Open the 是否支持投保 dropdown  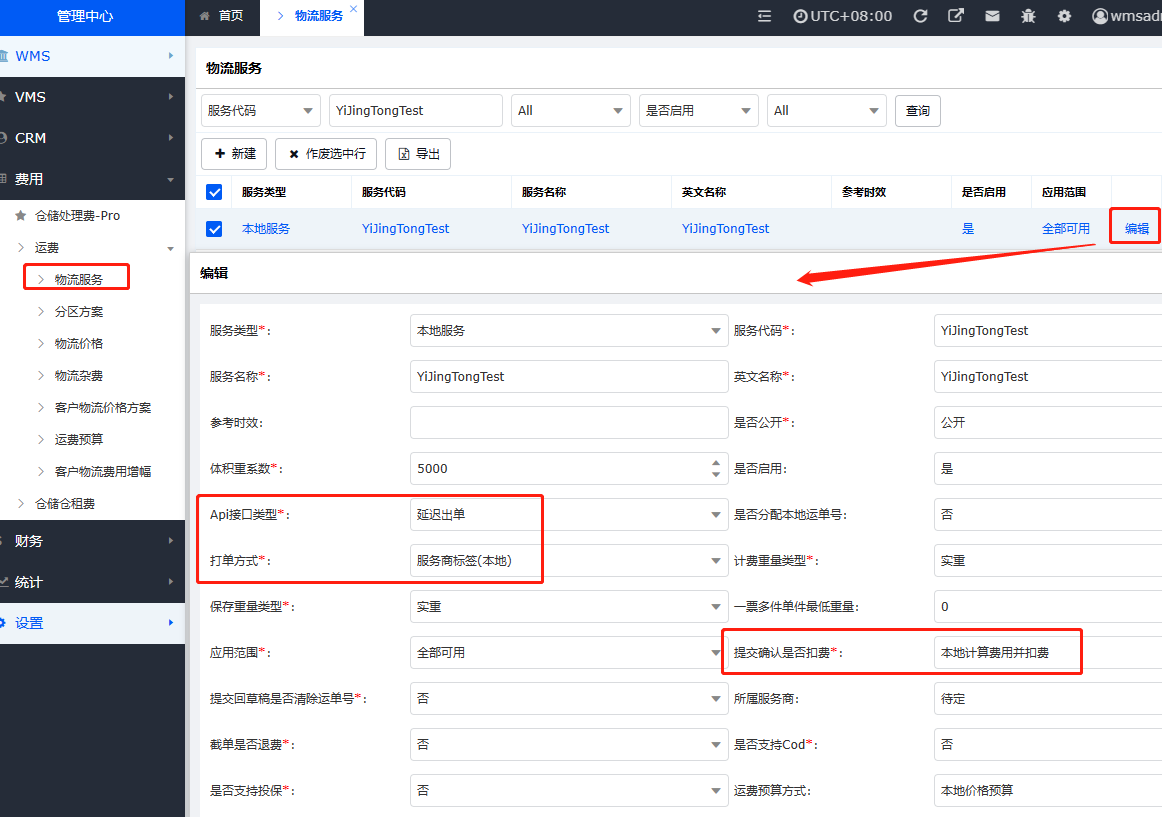[x=569, y=790]
